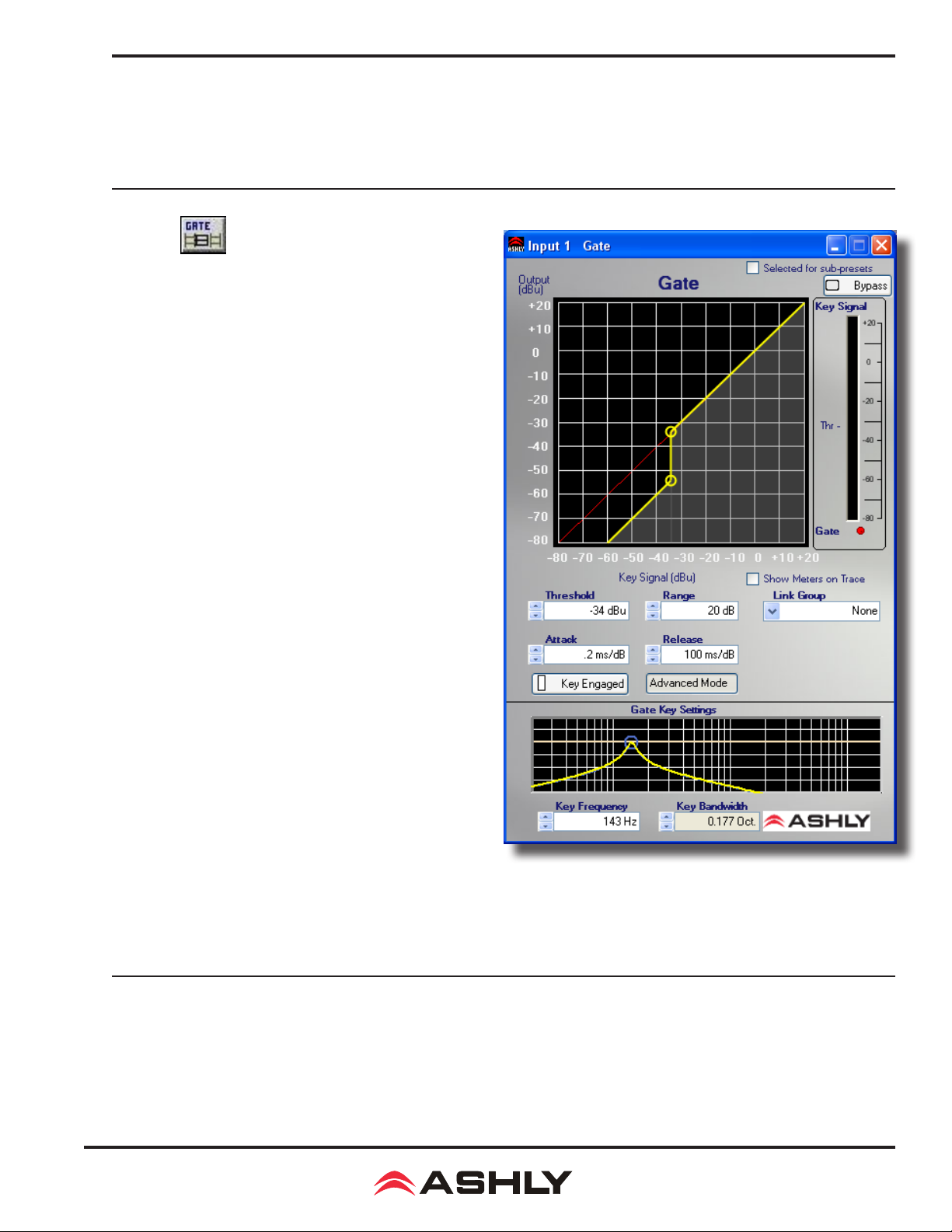952x1232 pixels.
Task: Click the 'Key Signal (dBu)' axis label
Action: [x=657, y=578]
